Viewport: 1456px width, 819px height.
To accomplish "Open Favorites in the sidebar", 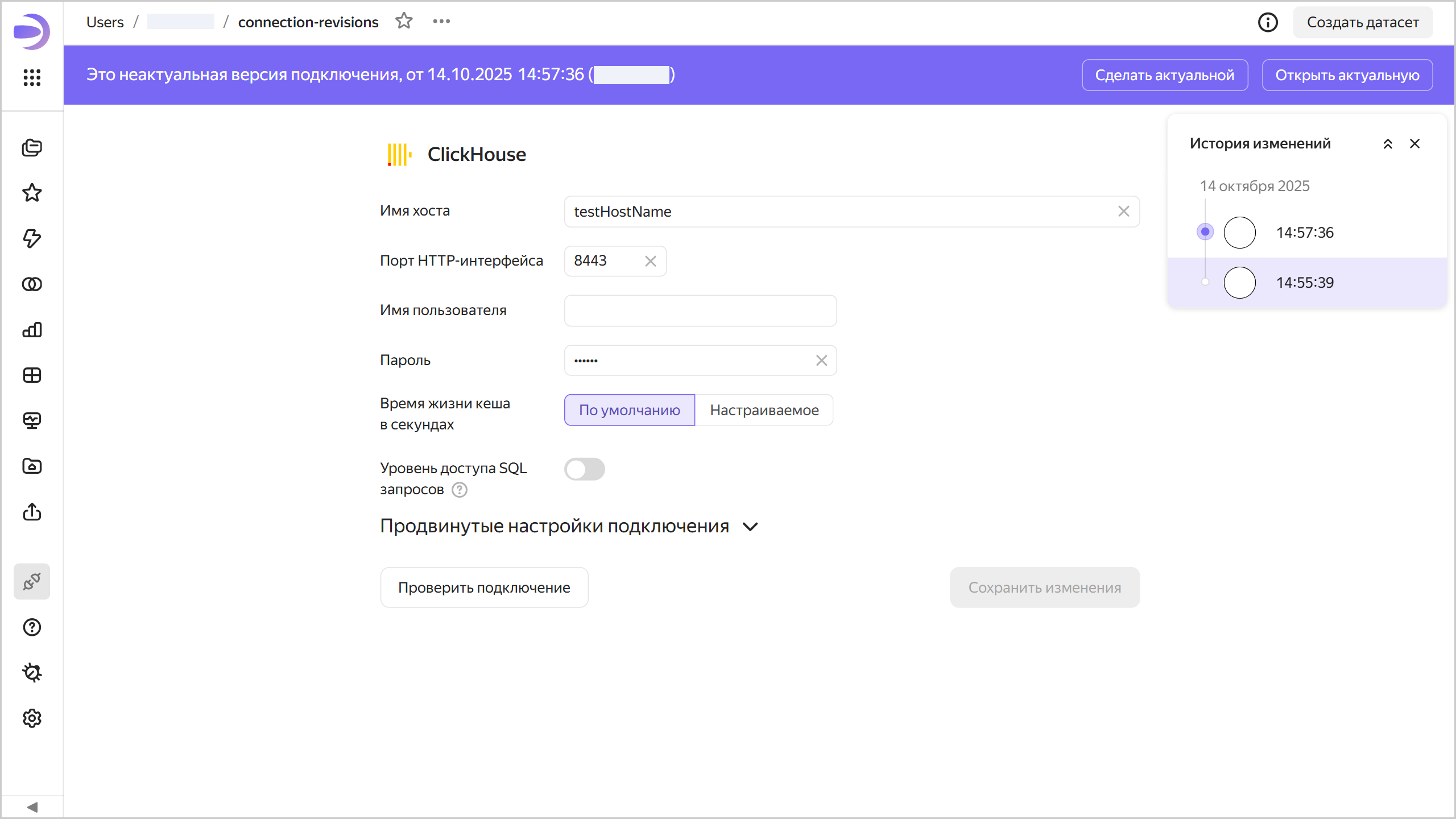I will [x=32, y=193].
